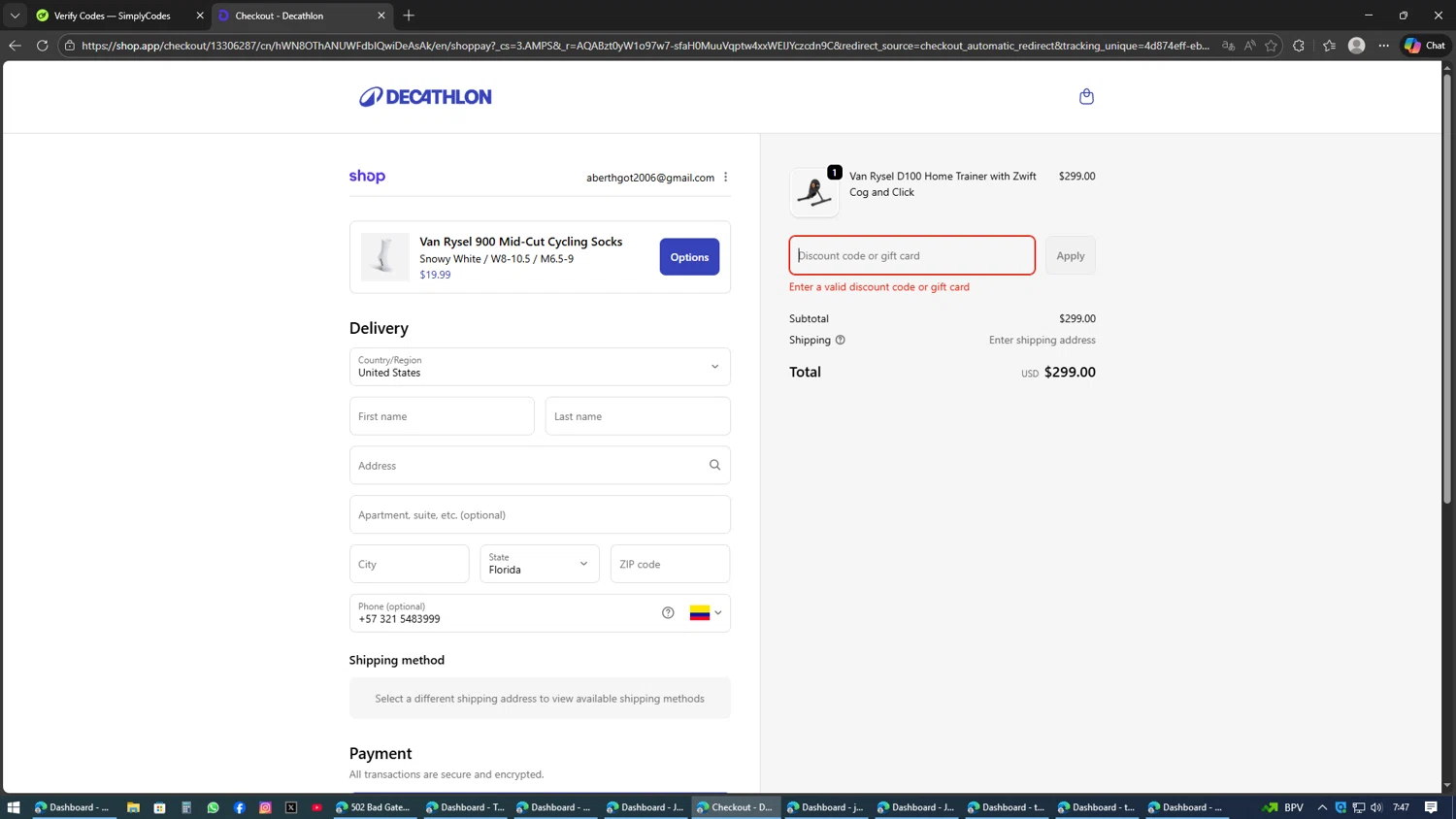Screen dimensions: 1456x819
Task: Reload the page with refresh icon
Action: pyautogui.click(x=42, y=46)
